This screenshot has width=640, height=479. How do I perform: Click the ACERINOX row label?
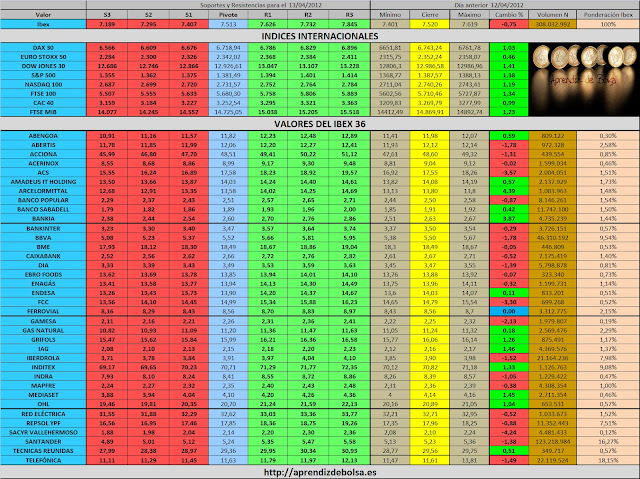[43, 163]
